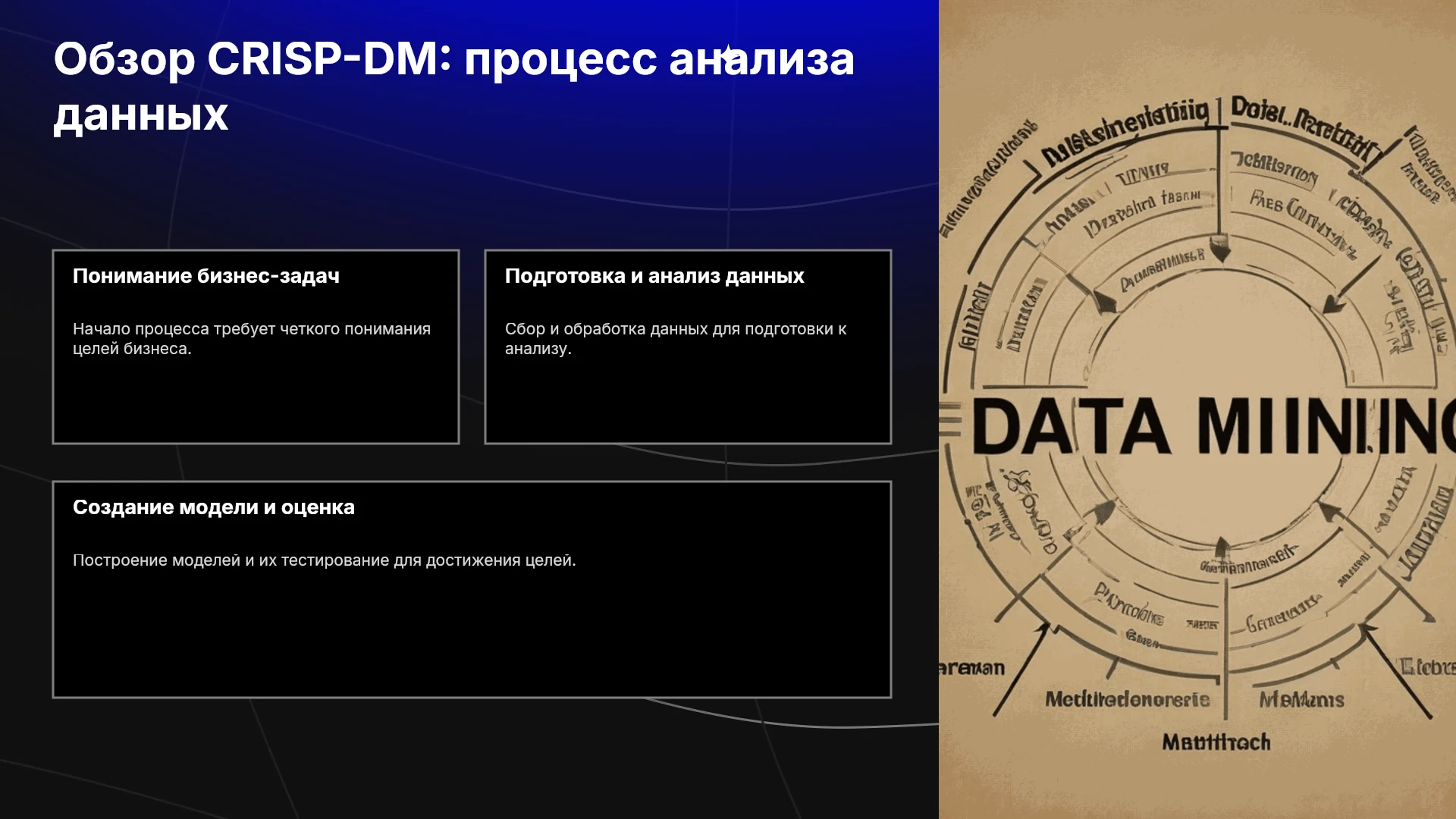Select text "Сбор и обработка данных" description
The height and width of the screenshot is (819, 1456).
click(676, 338)
